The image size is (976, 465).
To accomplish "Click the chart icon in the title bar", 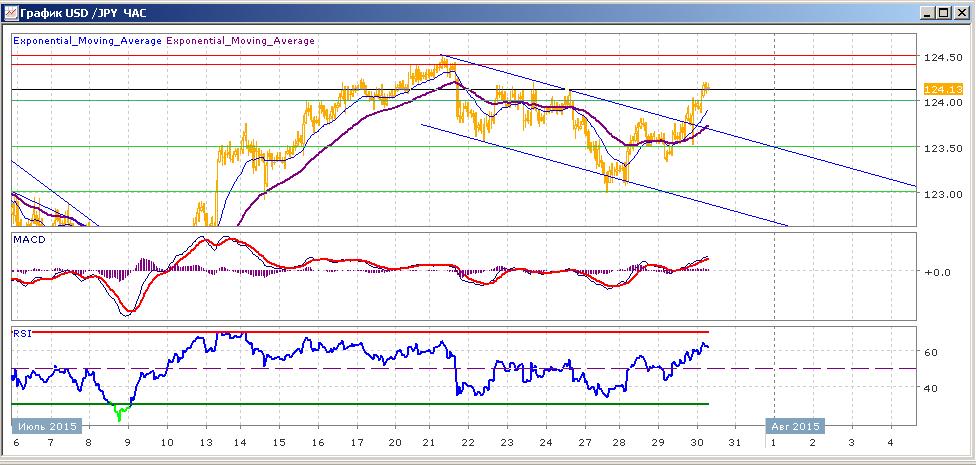I will coord(11,12).
